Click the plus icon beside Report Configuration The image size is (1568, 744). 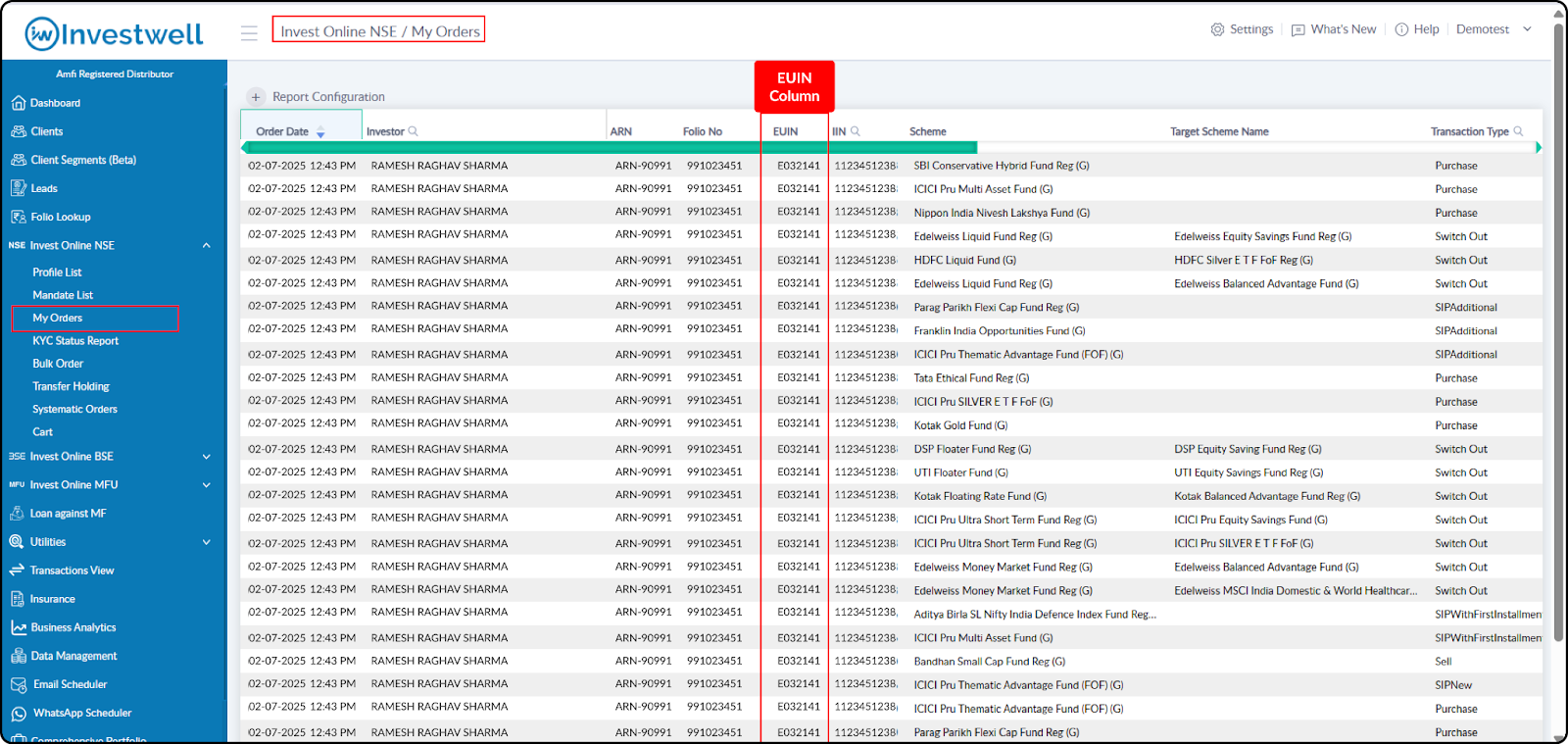coord(256,97)
